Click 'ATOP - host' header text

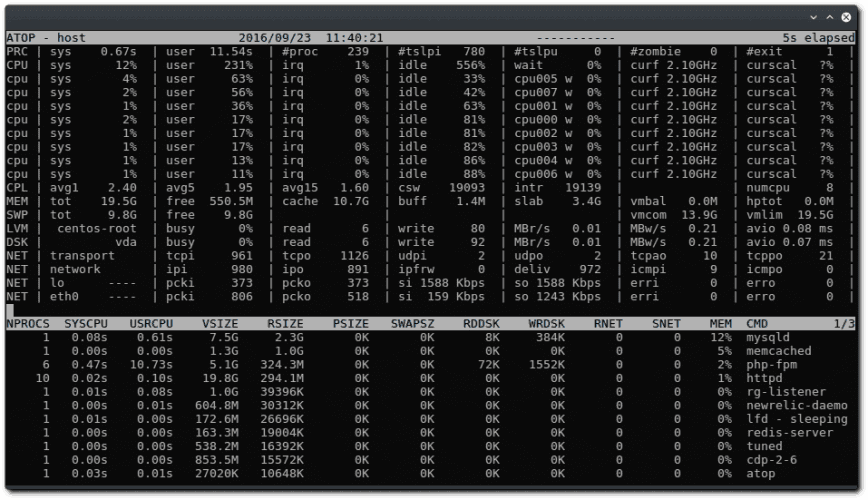(x=46, y=38)
